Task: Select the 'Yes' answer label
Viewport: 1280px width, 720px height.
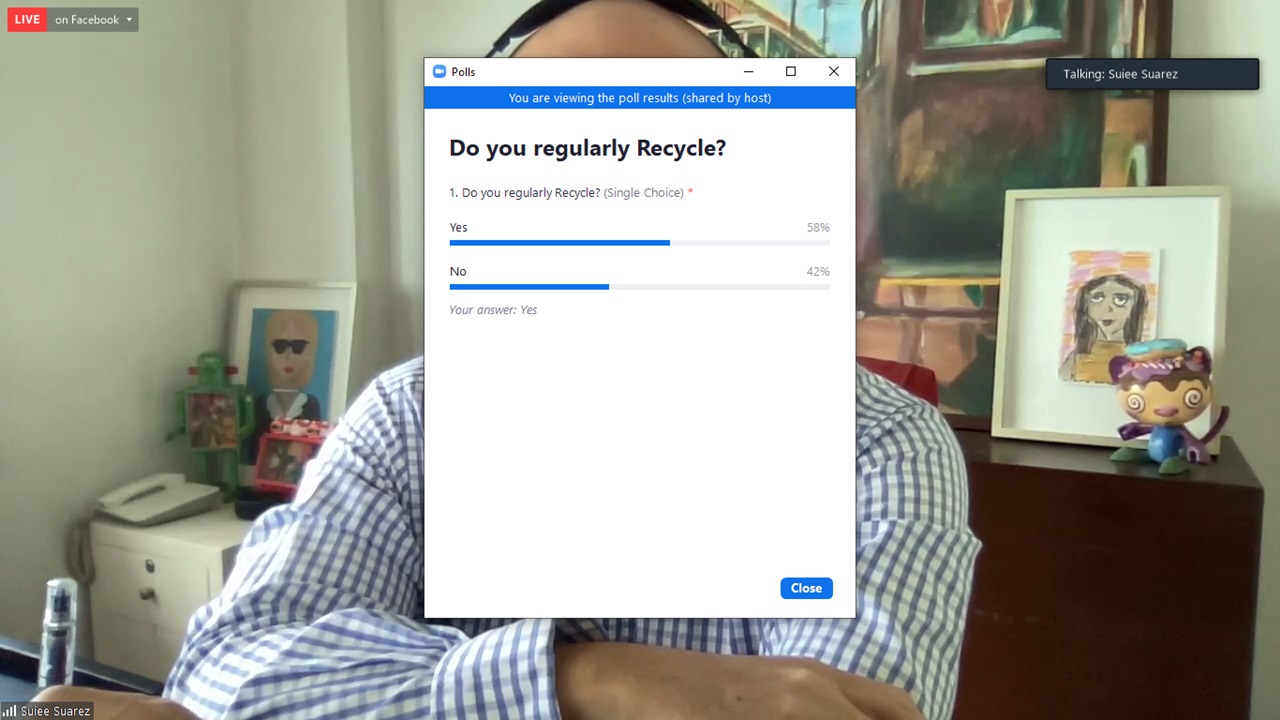Action: [458, 227]
